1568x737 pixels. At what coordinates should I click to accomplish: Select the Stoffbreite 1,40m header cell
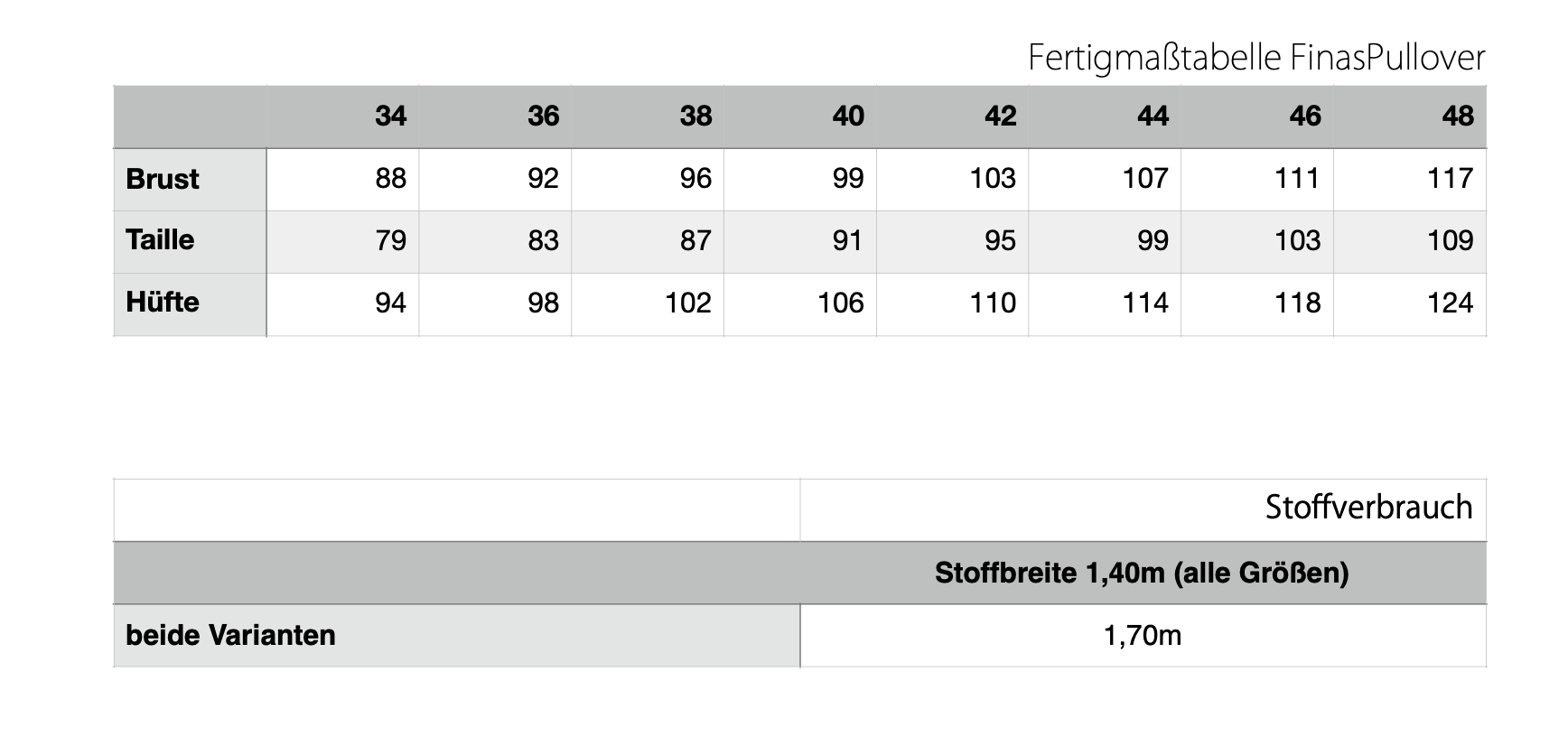[1142, 574]
